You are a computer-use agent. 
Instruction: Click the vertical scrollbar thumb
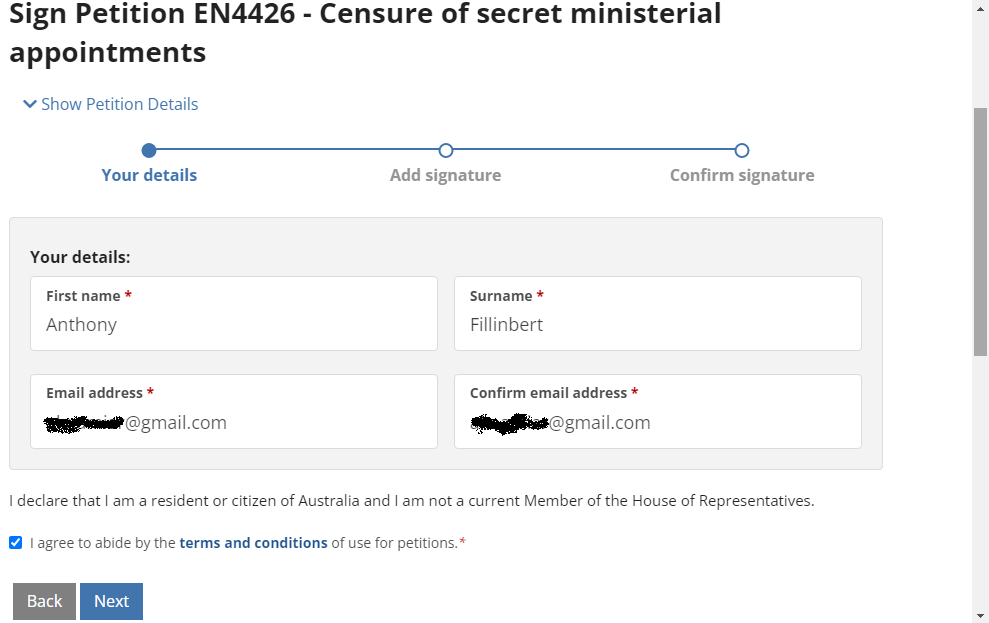tap(980, 230)
